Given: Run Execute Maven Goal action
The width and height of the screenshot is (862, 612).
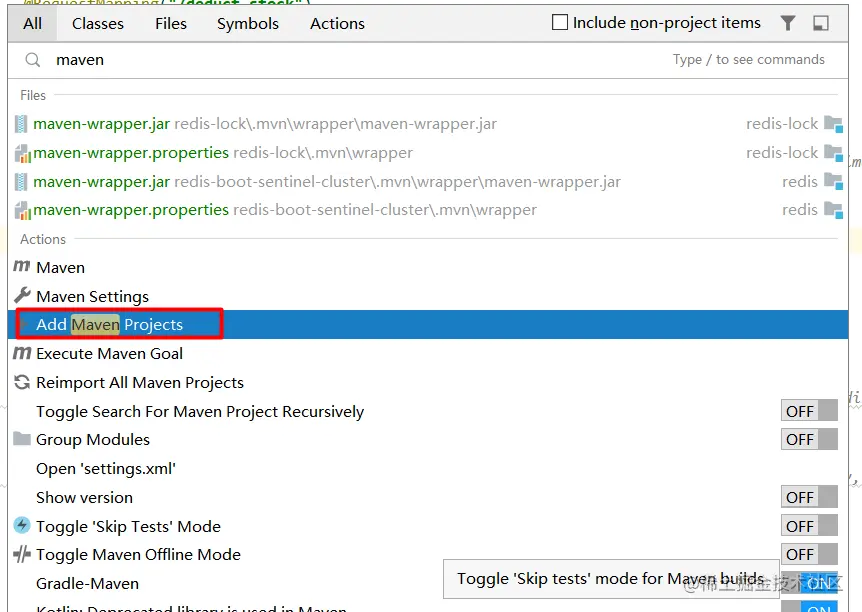Looking at the screenshot, I should 428,354.
